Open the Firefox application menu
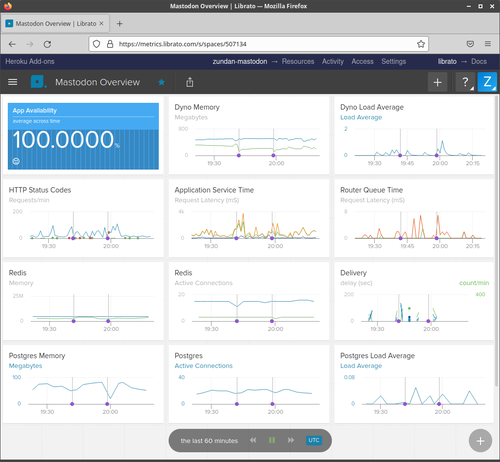Screen dimensions: 500x462 (x=488, y=44)
